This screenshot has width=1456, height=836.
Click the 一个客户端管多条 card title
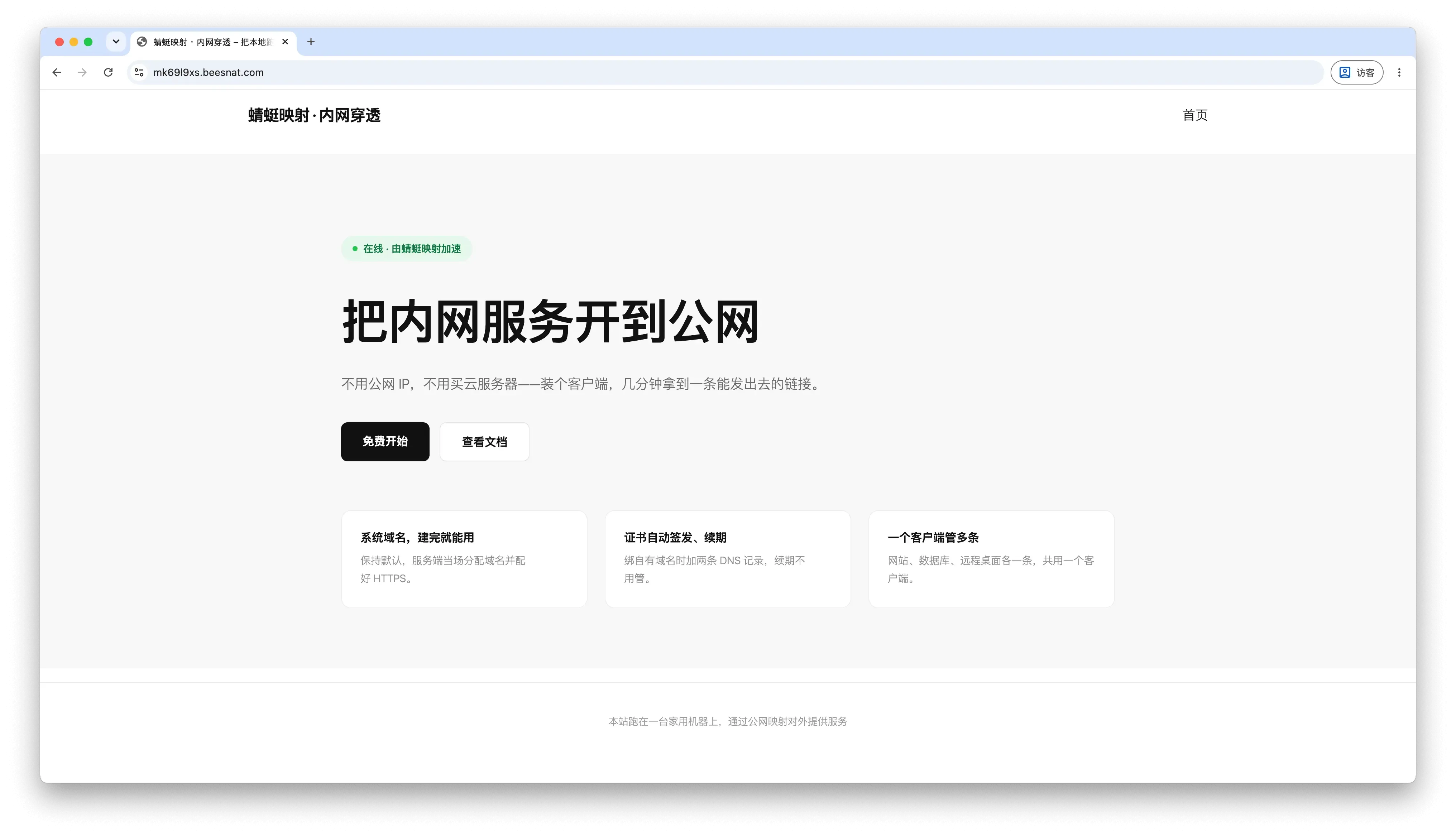[x=933, y=537]
